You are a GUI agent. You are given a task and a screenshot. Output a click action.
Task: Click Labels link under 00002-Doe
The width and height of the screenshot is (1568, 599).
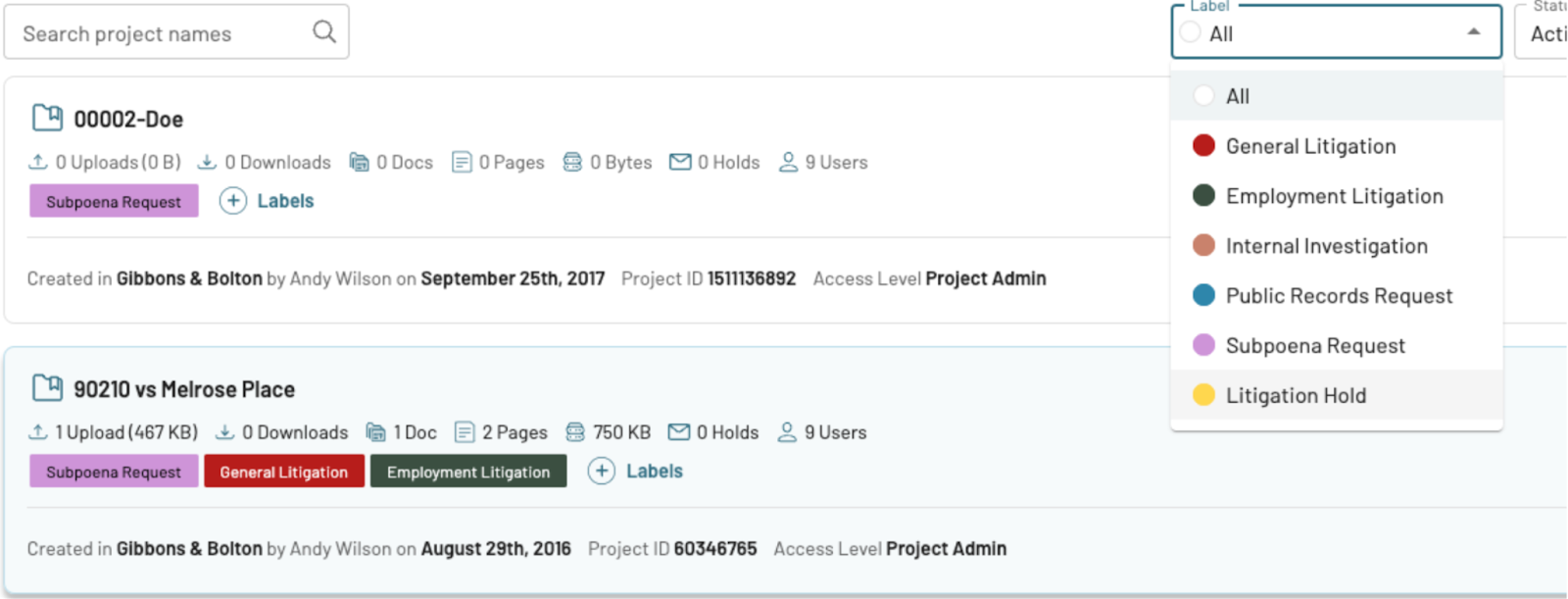(285, 201)
